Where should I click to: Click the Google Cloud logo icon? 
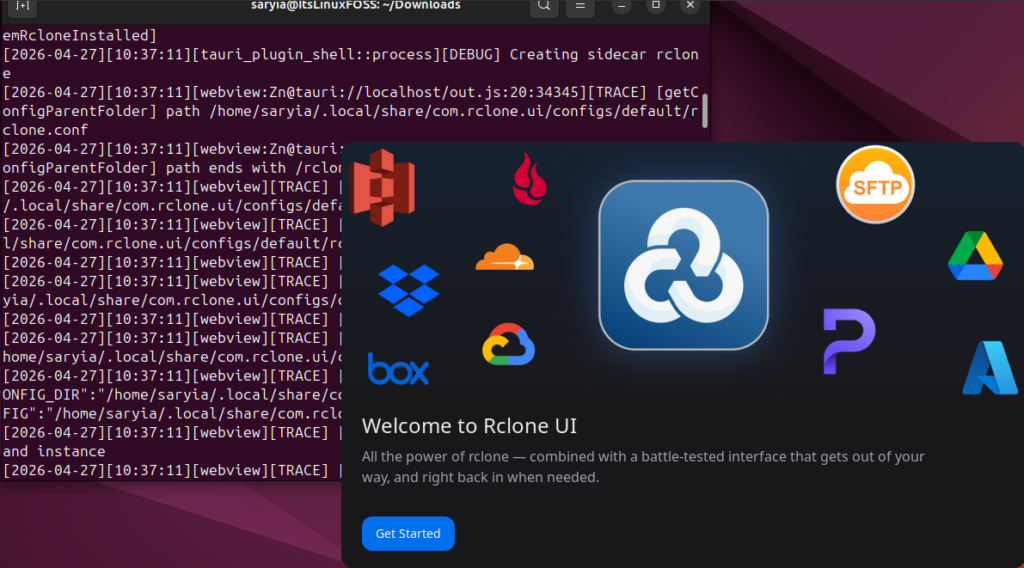pos(509,344)
